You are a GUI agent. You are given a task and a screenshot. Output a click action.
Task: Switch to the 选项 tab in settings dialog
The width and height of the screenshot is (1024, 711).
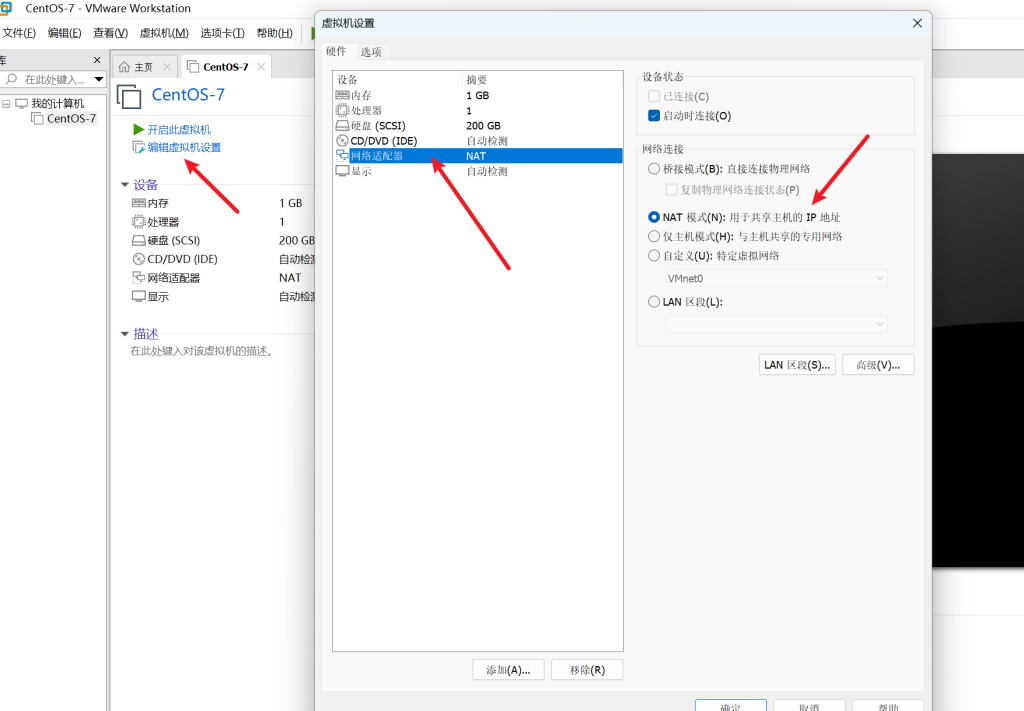pos(371,52)
